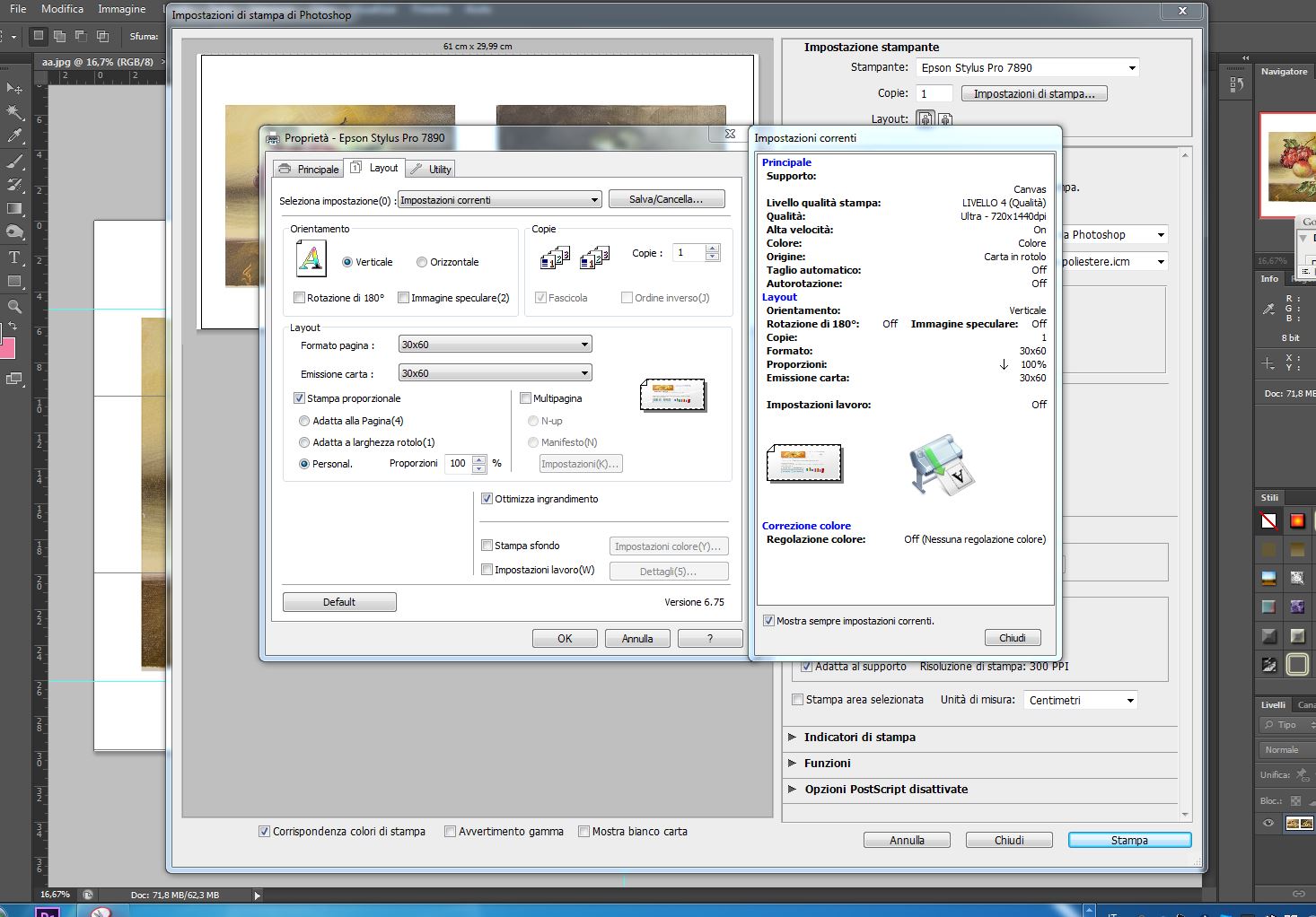Uncheck Stampa proporzionale
1316x917 pixels.
pyautogui.click(x=300, y=398)
